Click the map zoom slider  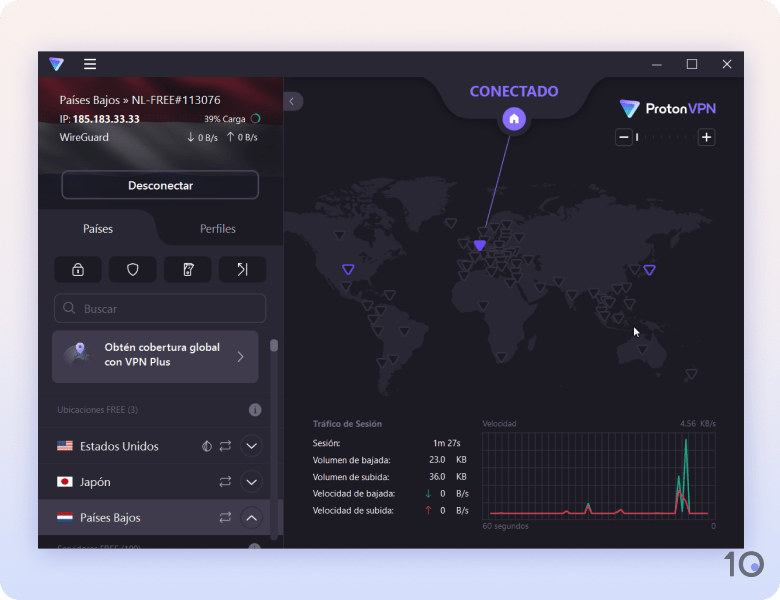[665, 137]
